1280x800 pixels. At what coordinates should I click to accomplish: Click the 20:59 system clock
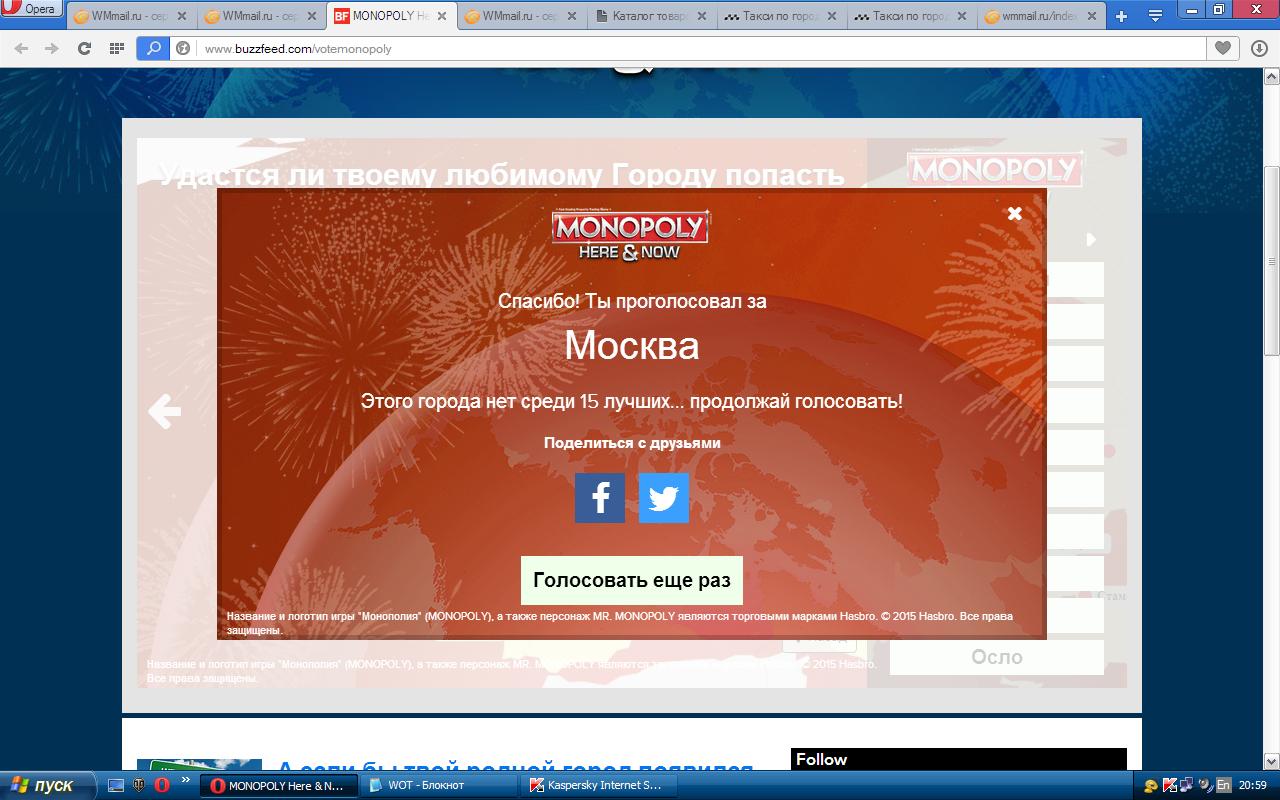[x=1254, y=786]
